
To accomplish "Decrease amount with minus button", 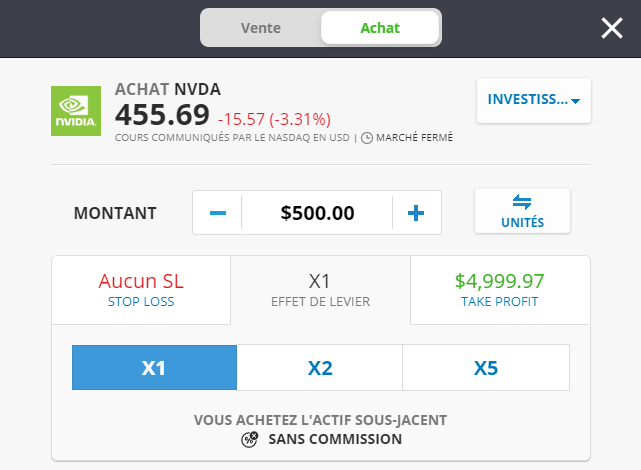I will pos(218,213).
